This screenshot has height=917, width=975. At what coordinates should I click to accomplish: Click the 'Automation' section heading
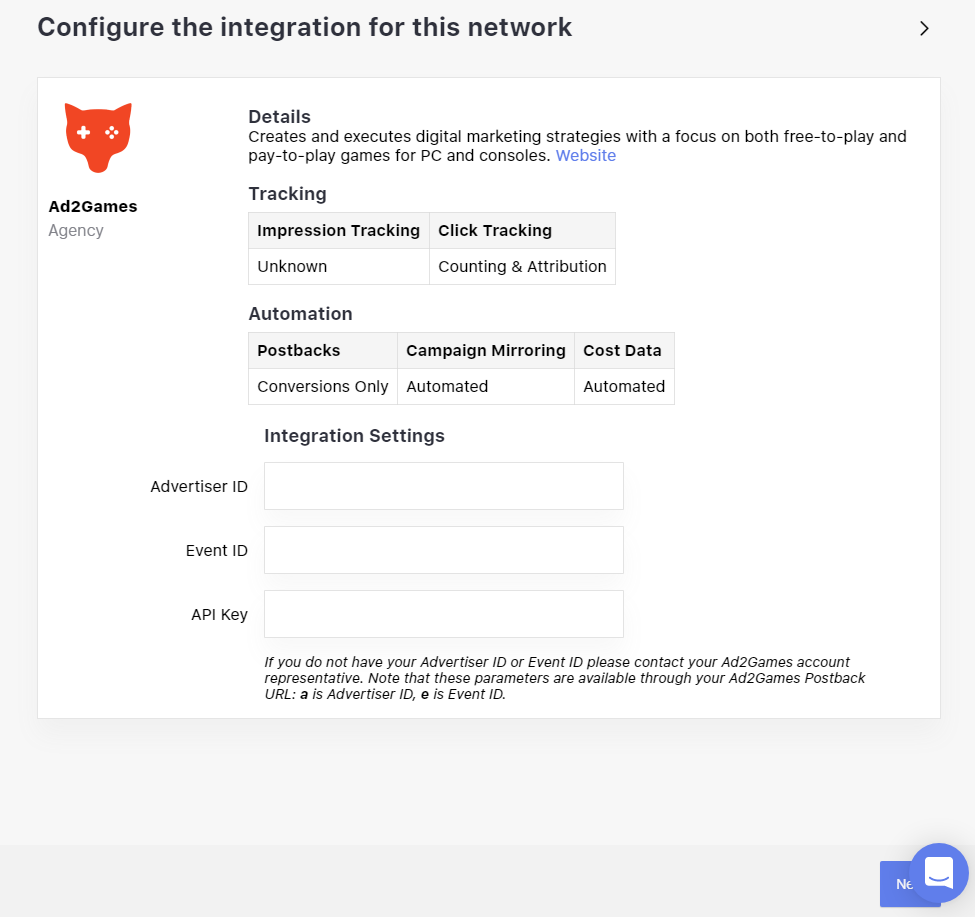coord(300,314)
